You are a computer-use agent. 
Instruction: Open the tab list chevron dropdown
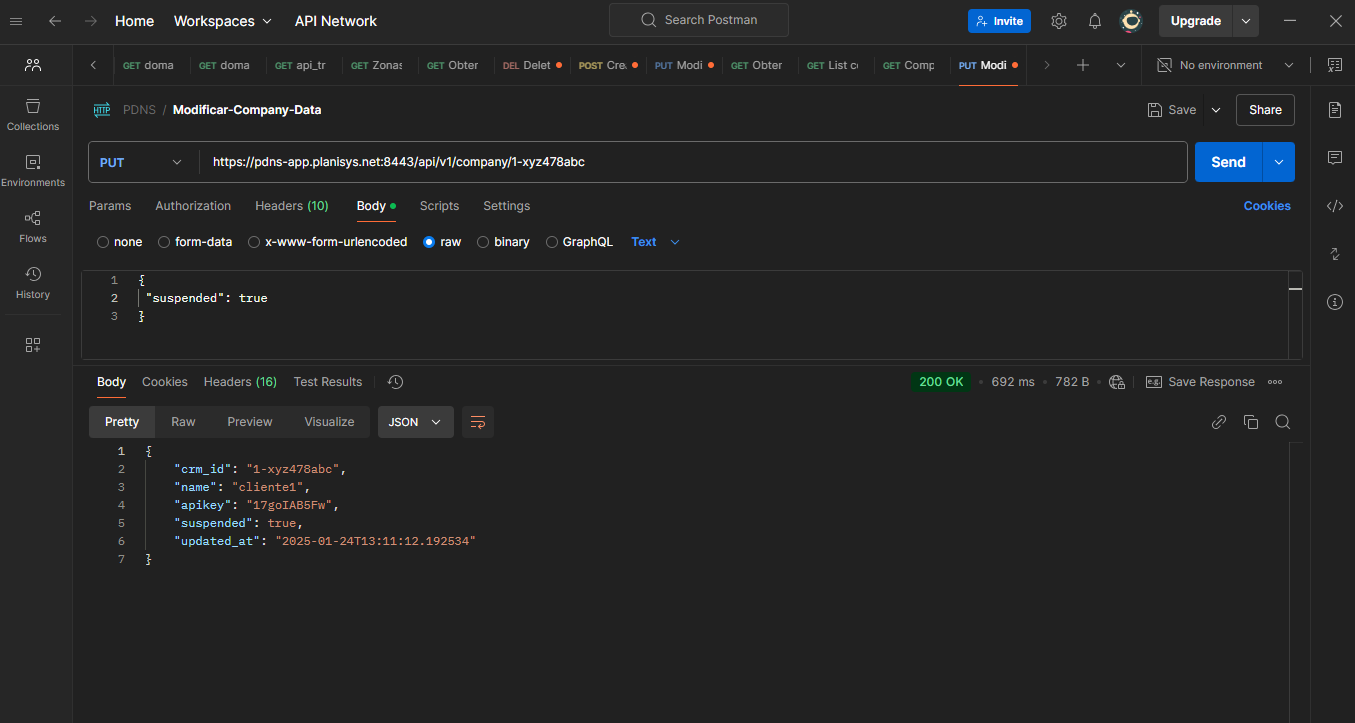point(1121,65)
